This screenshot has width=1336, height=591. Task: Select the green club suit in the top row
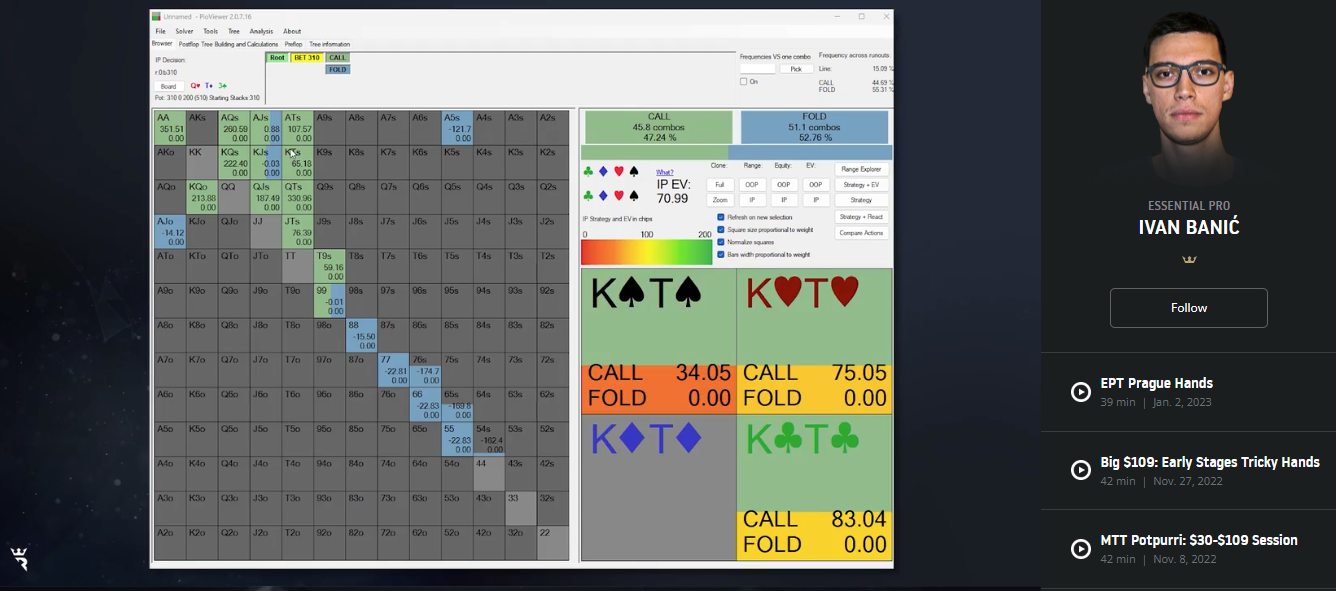point(588,171)
